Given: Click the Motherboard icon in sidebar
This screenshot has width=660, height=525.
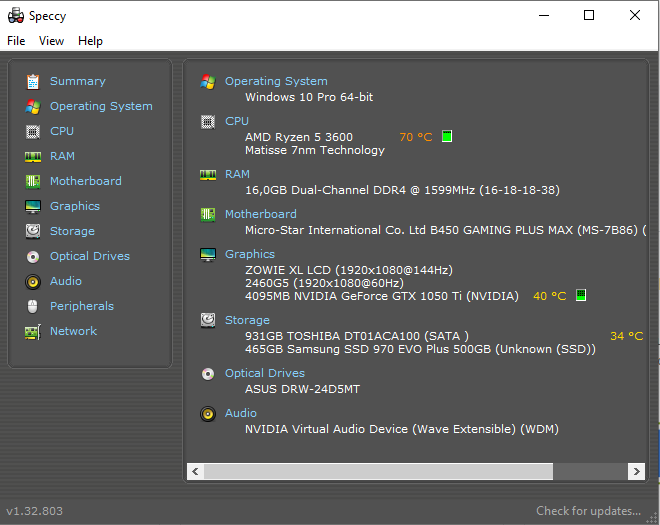Looking at the screenshot, I should [x=33, y=182].
